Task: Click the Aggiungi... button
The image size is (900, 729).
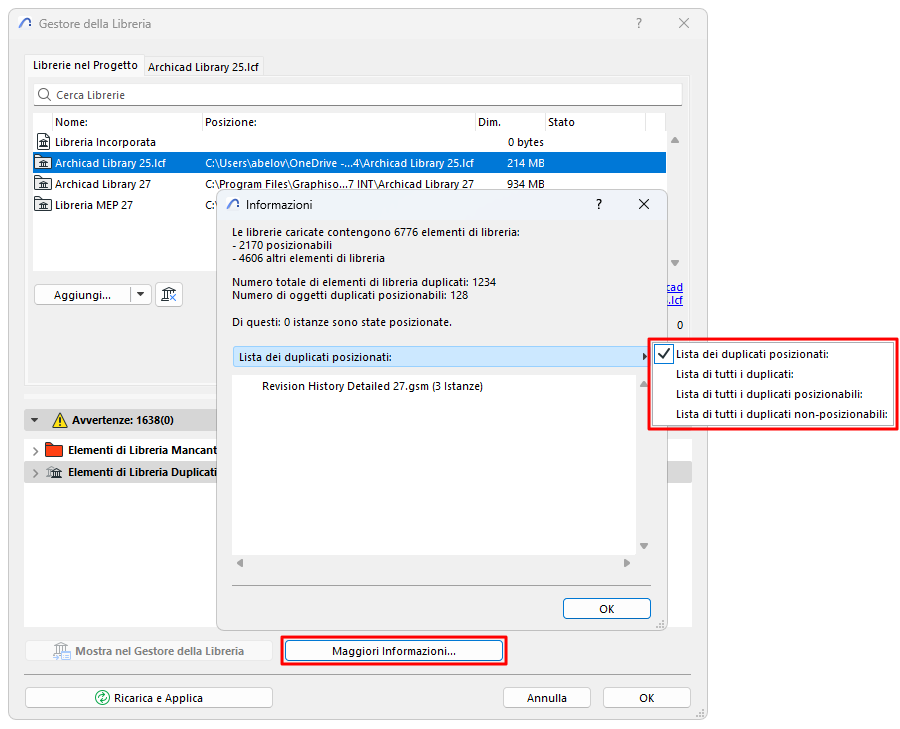Action: pos(82,295)
